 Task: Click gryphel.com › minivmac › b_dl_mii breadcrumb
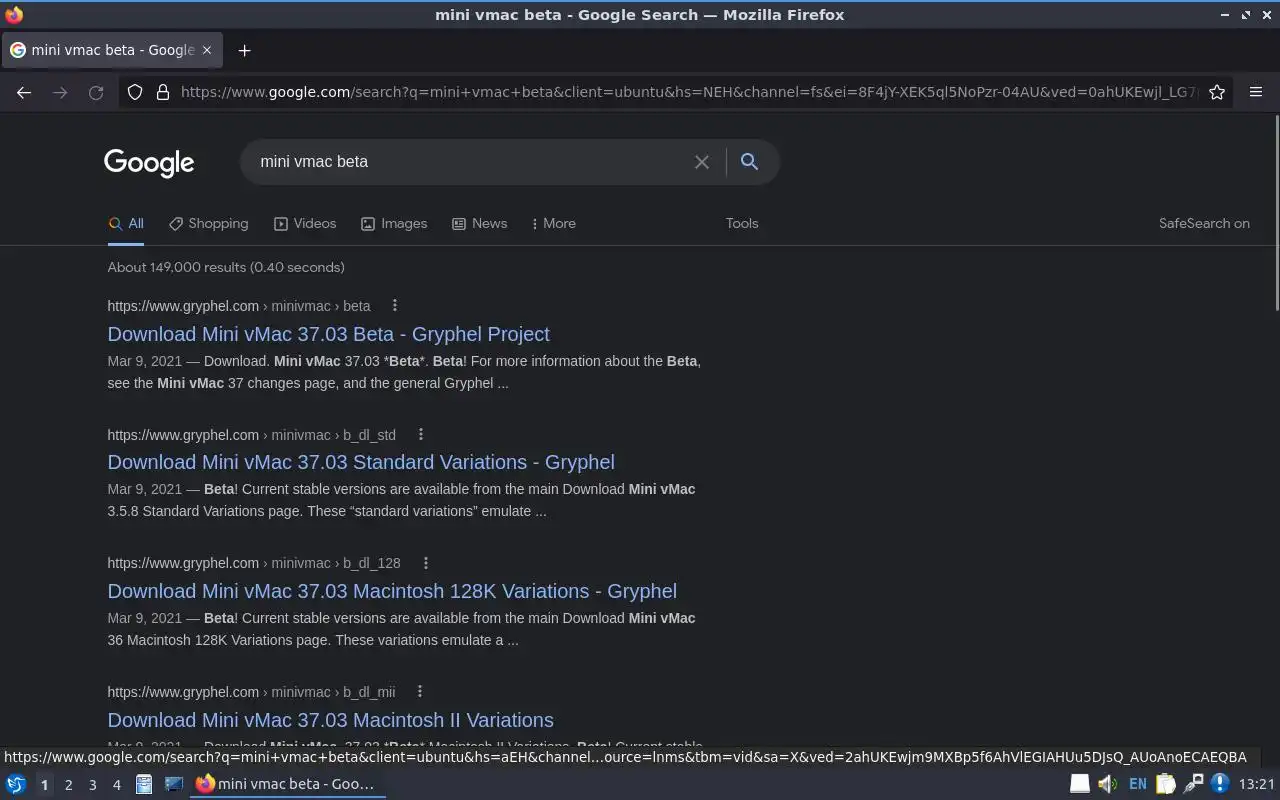[x=251, y=692]
